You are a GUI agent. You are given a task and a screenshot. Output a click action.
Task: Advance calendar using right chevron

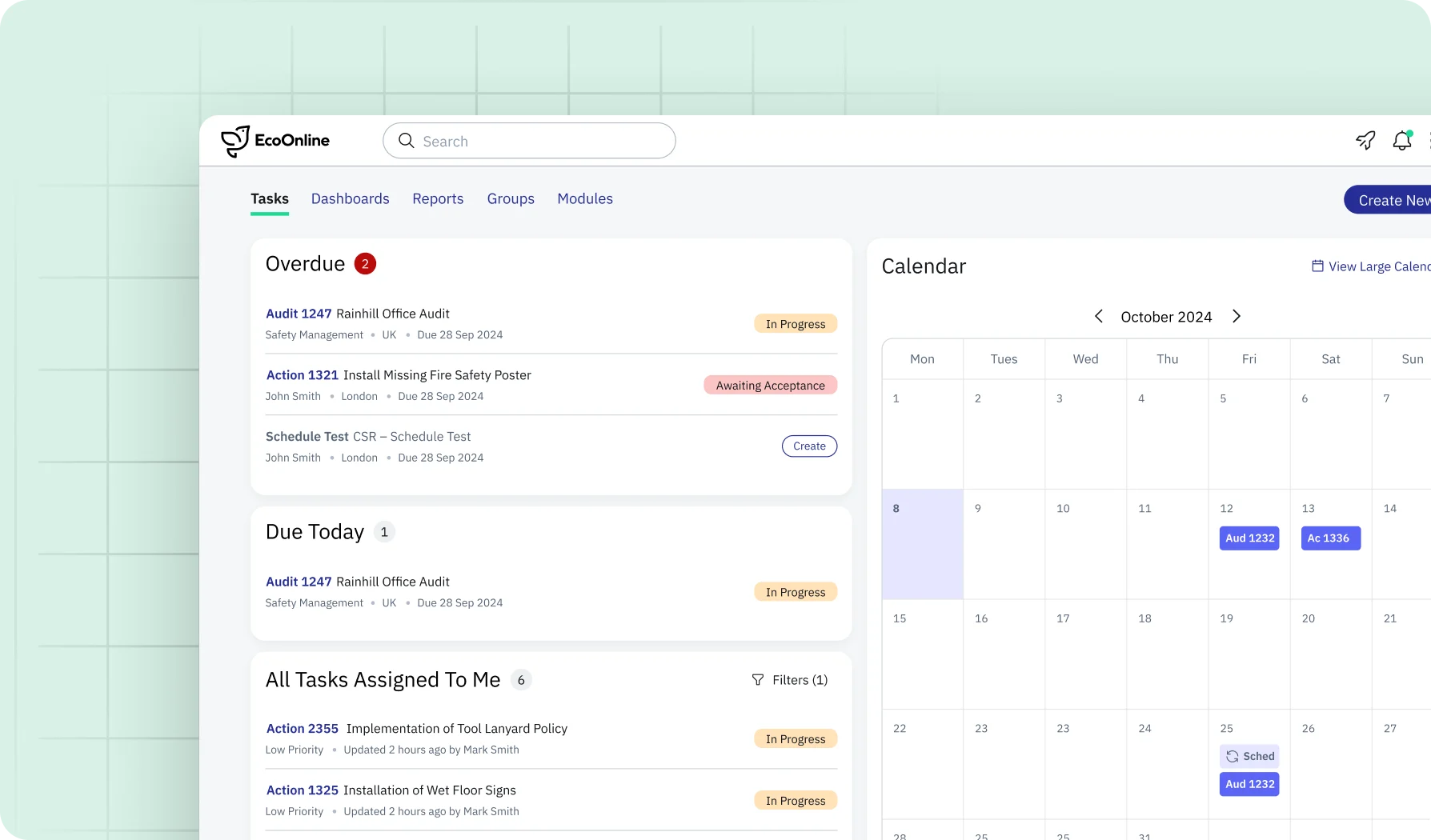pyautogui.click(x=1236, y=316)
